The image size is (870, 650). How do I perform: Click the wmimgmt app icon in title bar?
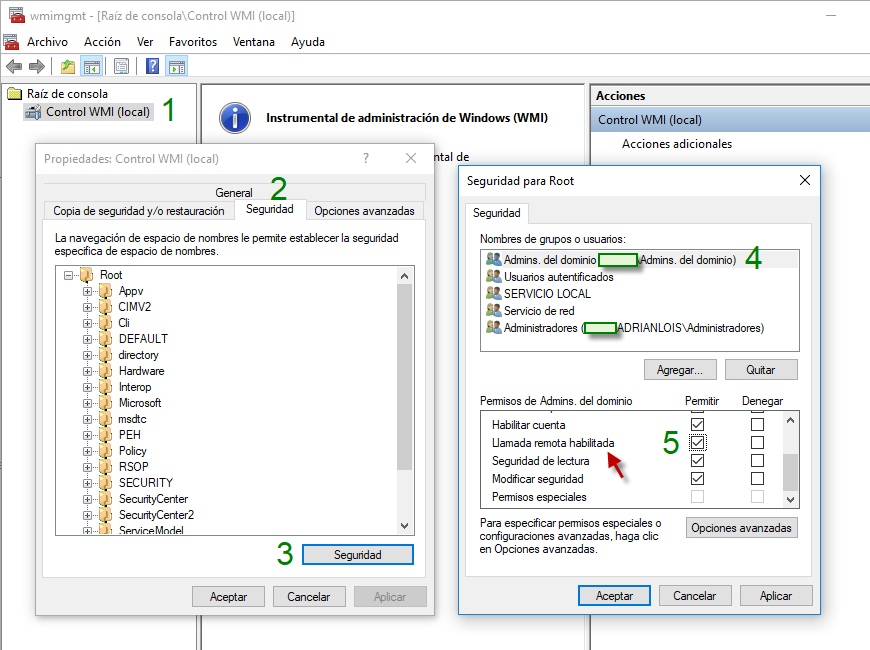[17, 16]
